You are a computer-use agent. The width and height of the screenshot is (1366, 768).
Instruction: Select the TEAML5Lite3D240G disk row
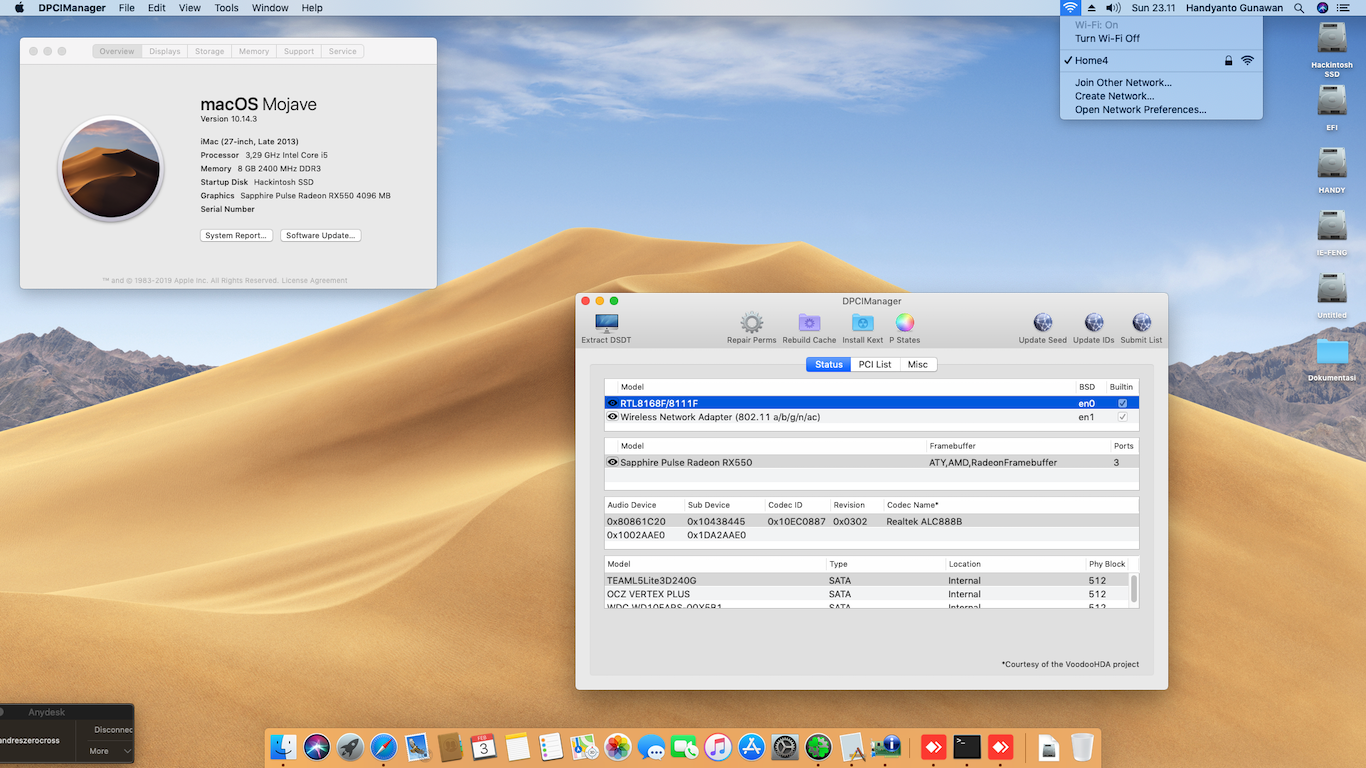pyautogui.click(x=867, y=580)
